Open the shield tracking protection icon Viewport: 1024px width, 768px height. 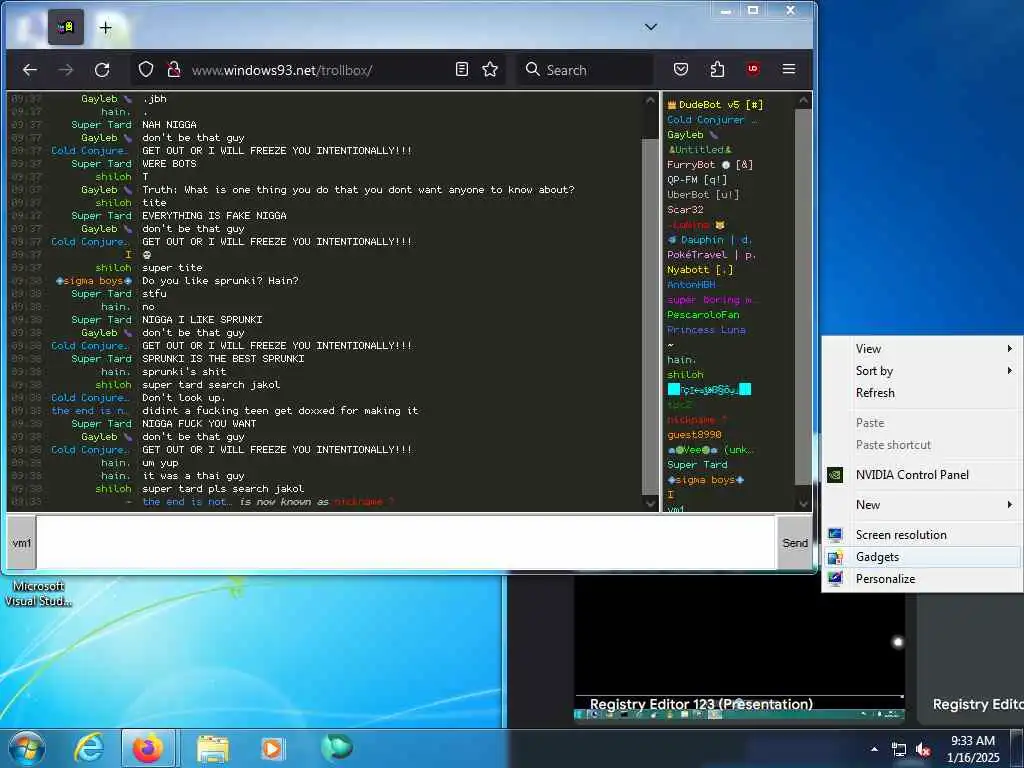(x=146, y=70)
